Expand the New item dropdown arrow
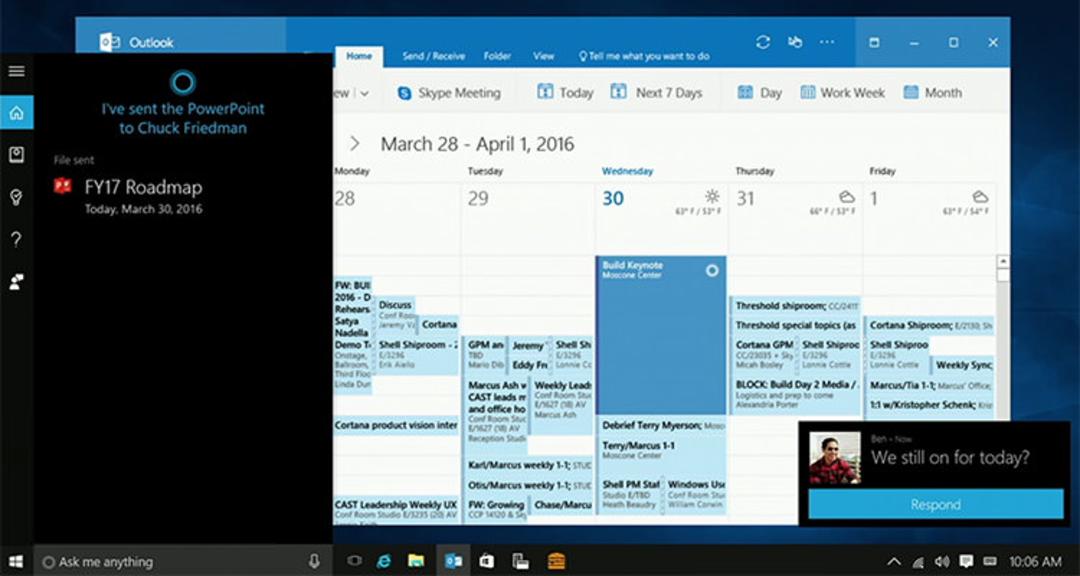 [364, 94]
